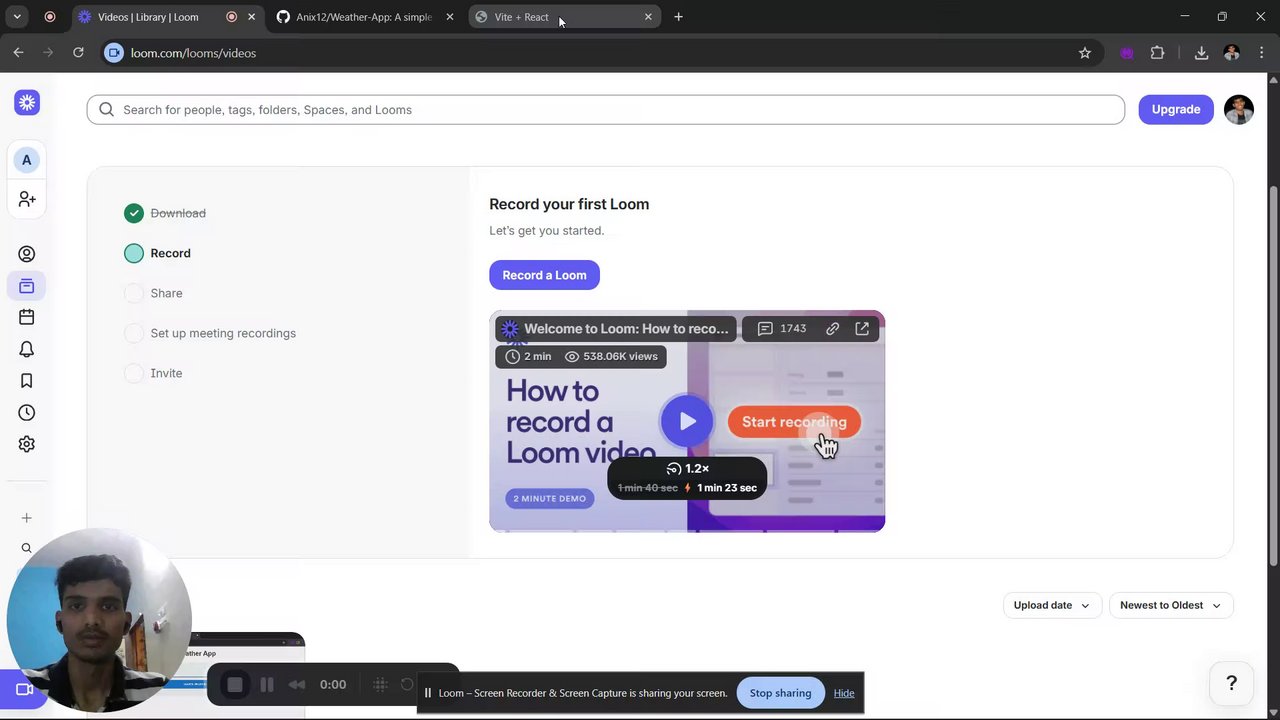Select the webcam bubble preview
Screen dimensions: 1280x720
click(x=98, y=620)
